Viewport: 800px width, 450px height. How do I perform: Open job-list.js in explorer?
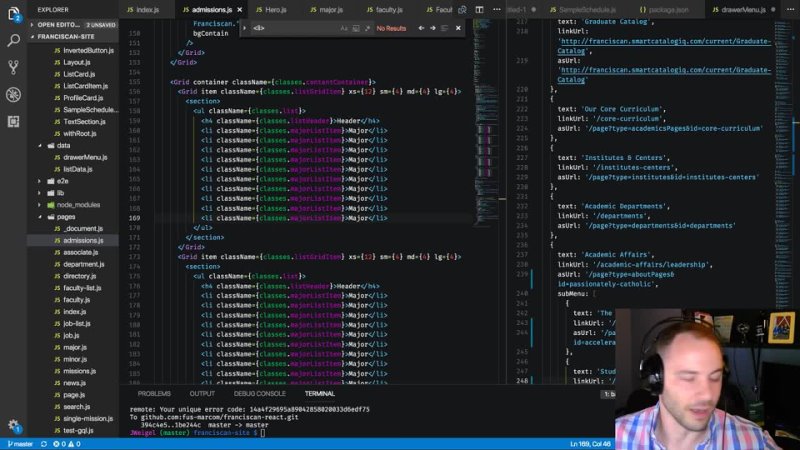77,323
